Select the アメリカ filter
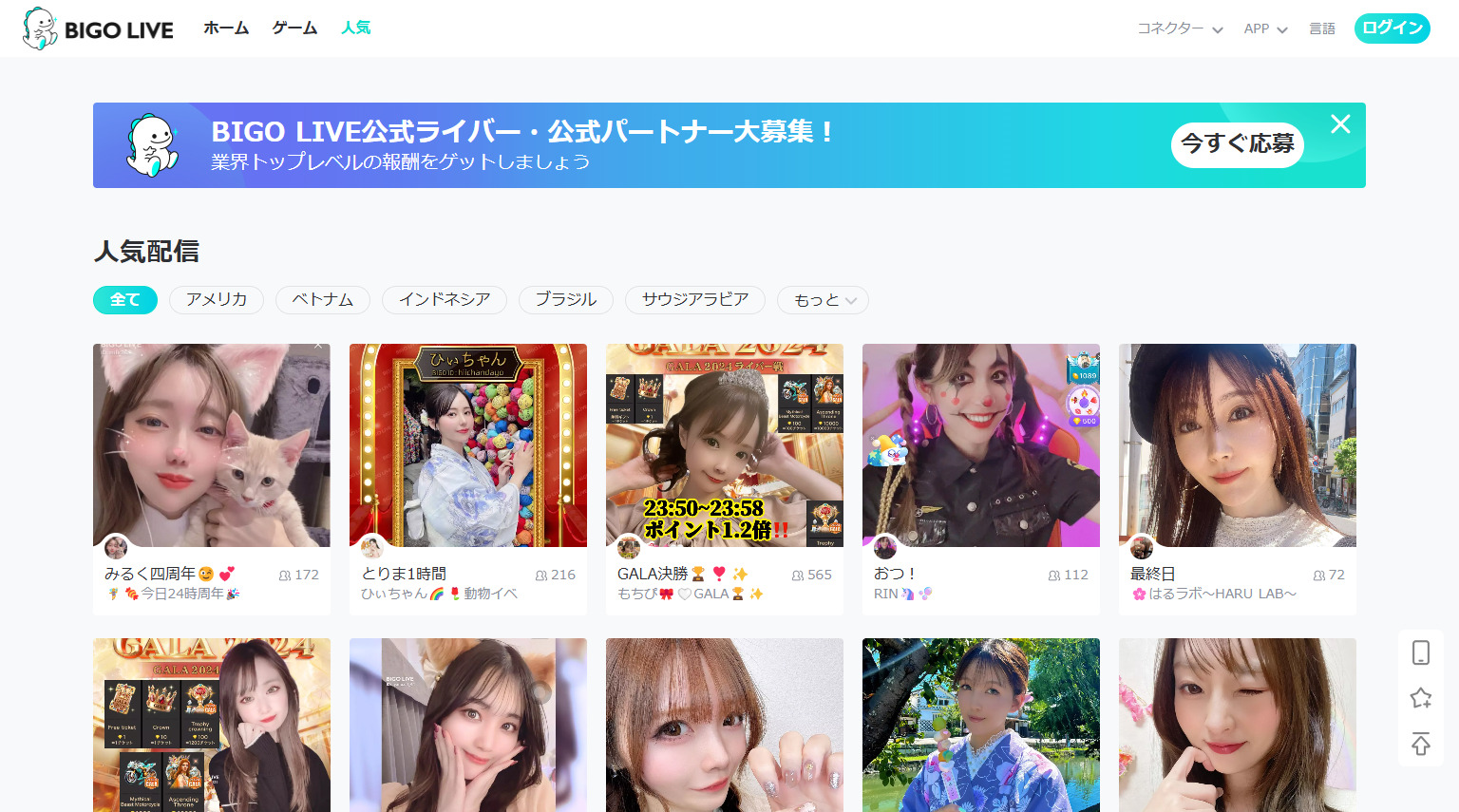The height and width of the screenshot is (812, 1459). click(x=217, y=300)
